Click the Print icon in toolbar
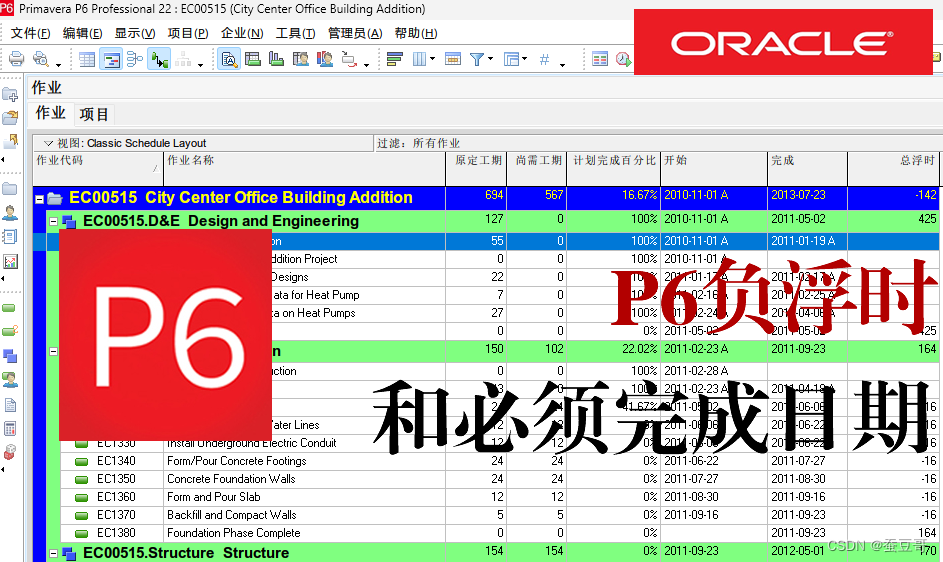Viewport: 943px width, 562px height. tap(16, 59)
